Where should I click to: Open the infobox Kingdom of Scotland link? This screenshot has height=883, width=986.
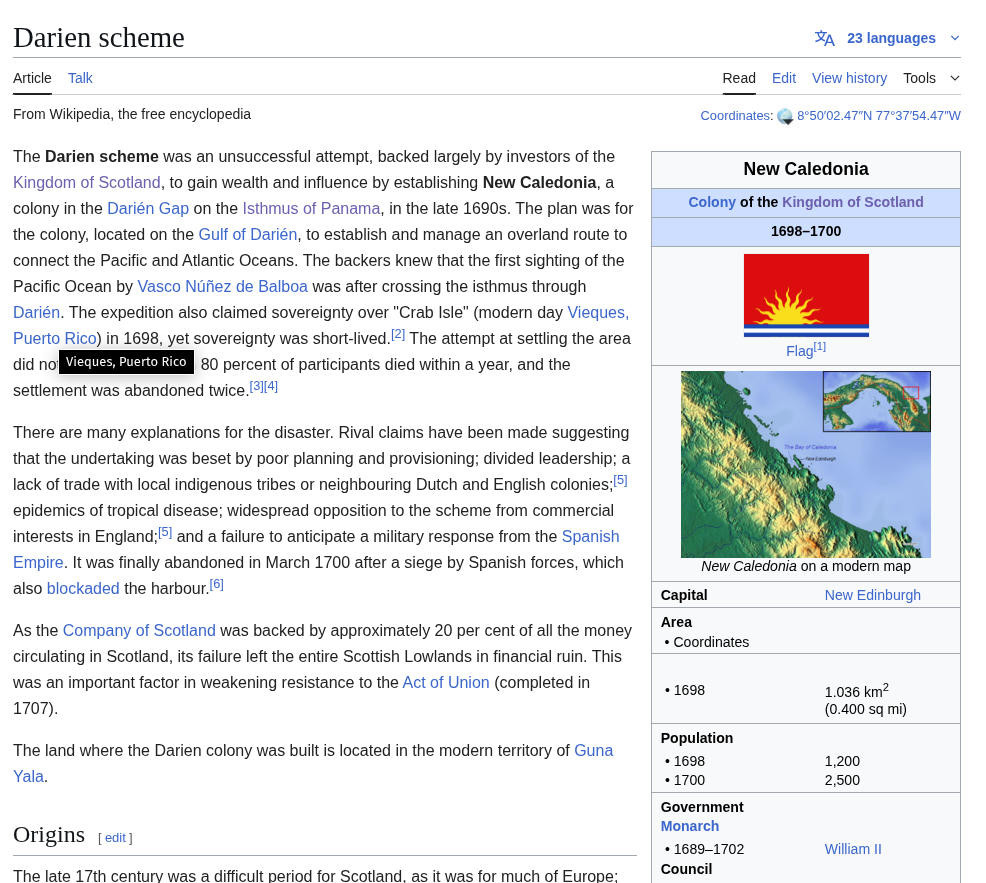853,202
